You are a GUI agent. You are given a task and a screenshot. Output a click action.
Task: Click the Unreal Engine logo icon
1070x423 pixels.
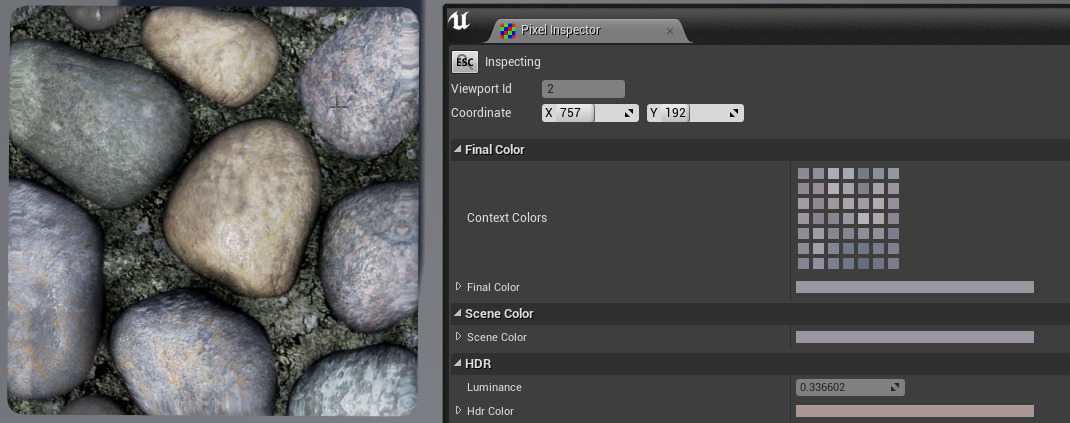pyautogui.click(x=460, y=20)
